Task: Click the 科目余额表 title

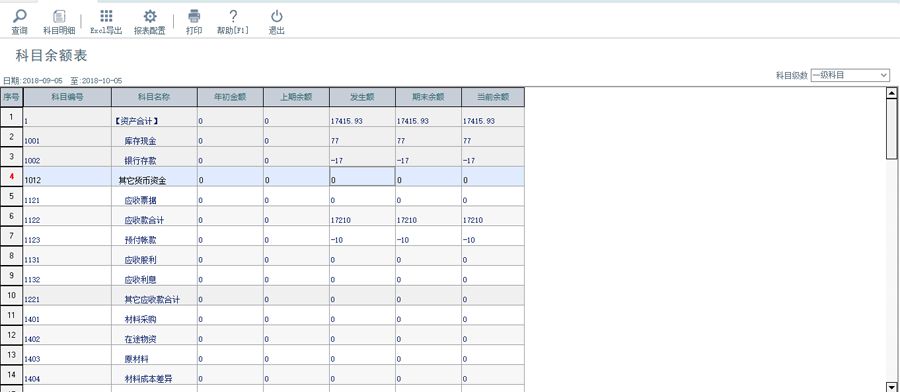Action: pos(51,56)
